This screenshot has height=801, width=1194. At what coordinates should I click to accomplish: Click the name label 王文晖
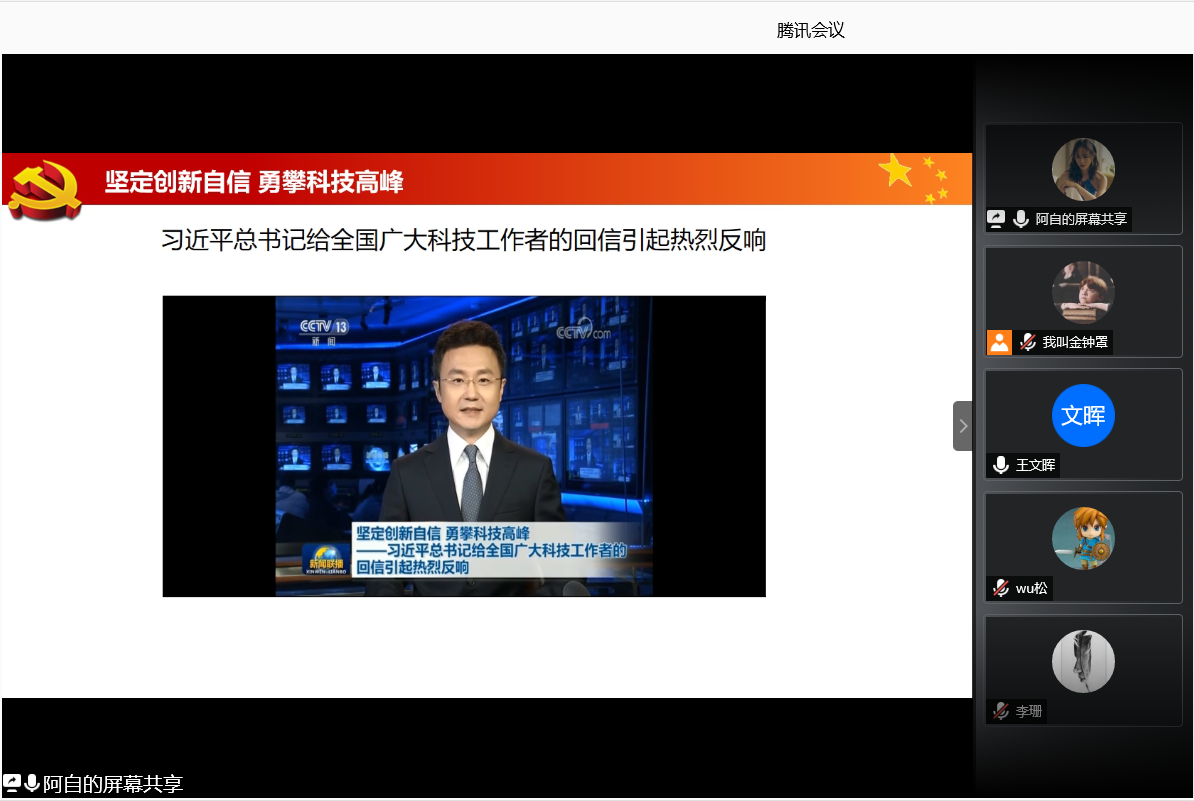[x=1035, y=464]
